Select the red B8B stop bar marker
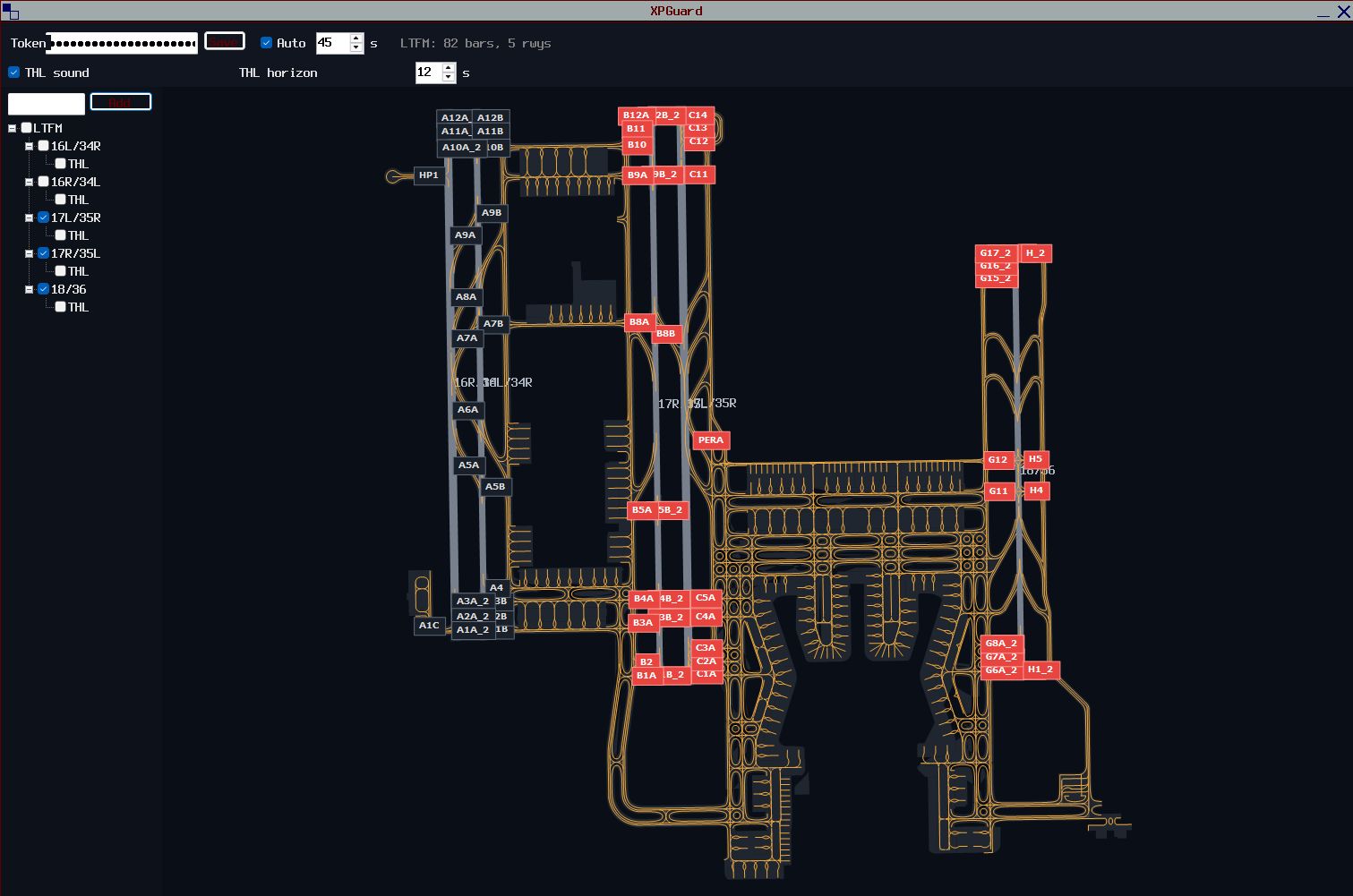This screenshot has height=896, width=1353. pyautogui.click(x=666, y=334)
